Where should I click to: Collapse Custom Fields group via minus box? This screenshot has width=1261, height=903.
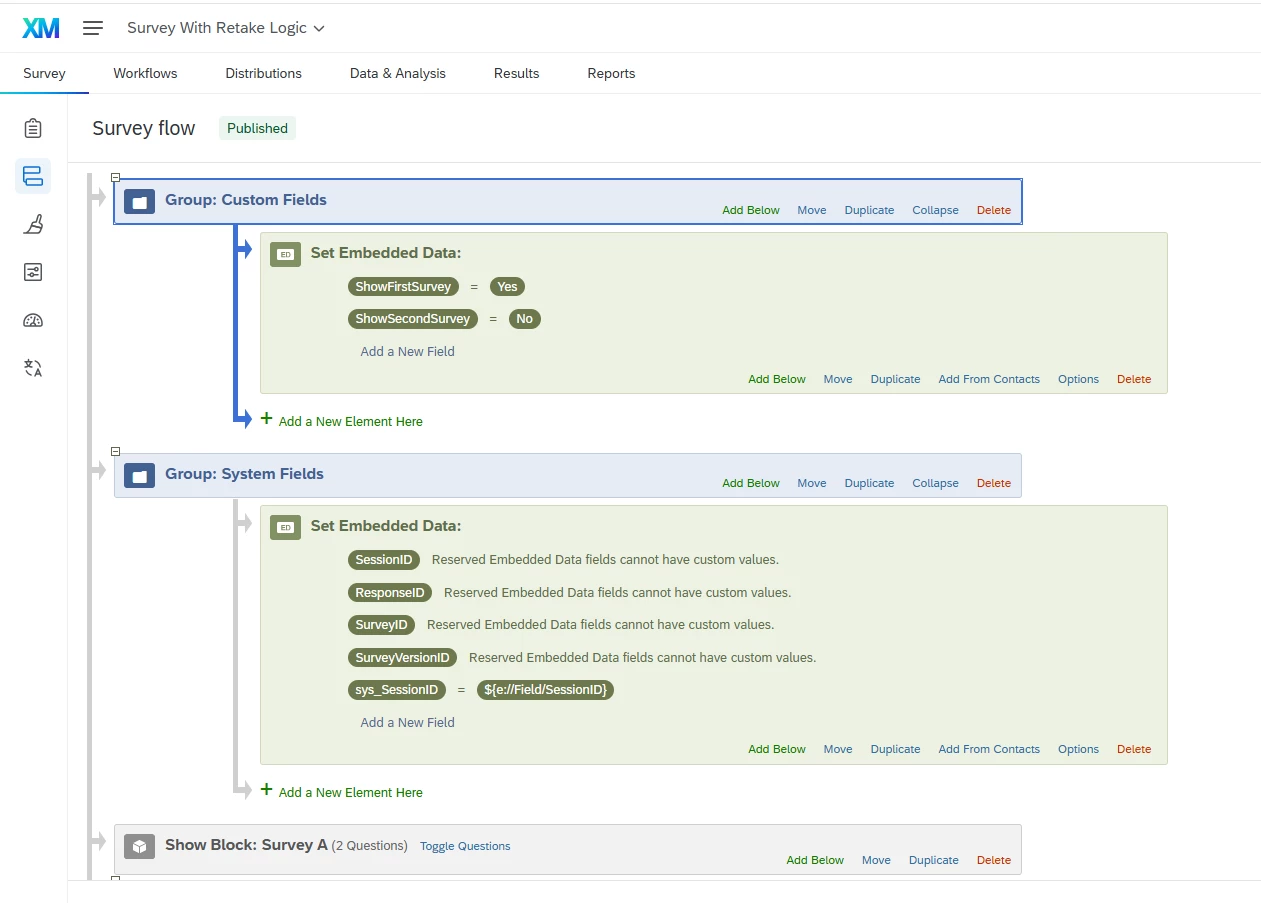click(115, 178)
